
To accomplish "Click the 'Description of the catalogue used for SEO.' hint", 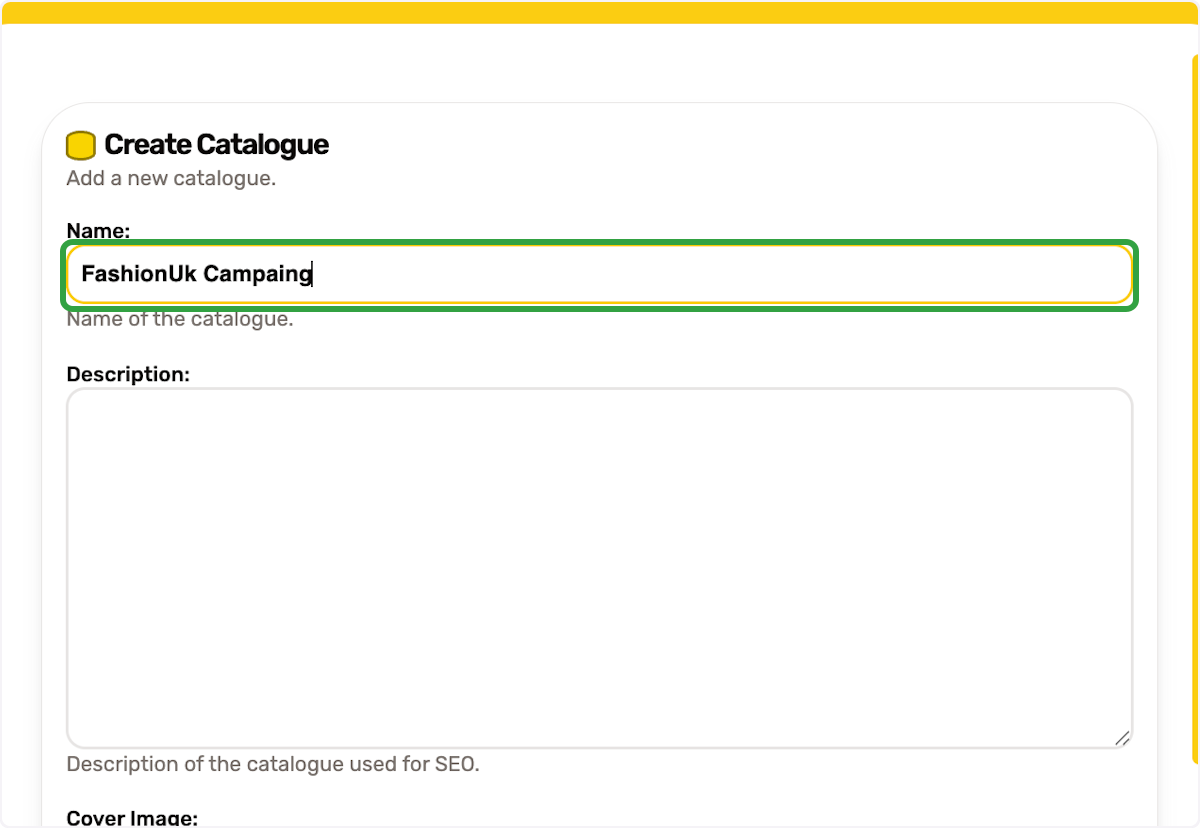I will [x=273, y=764].
